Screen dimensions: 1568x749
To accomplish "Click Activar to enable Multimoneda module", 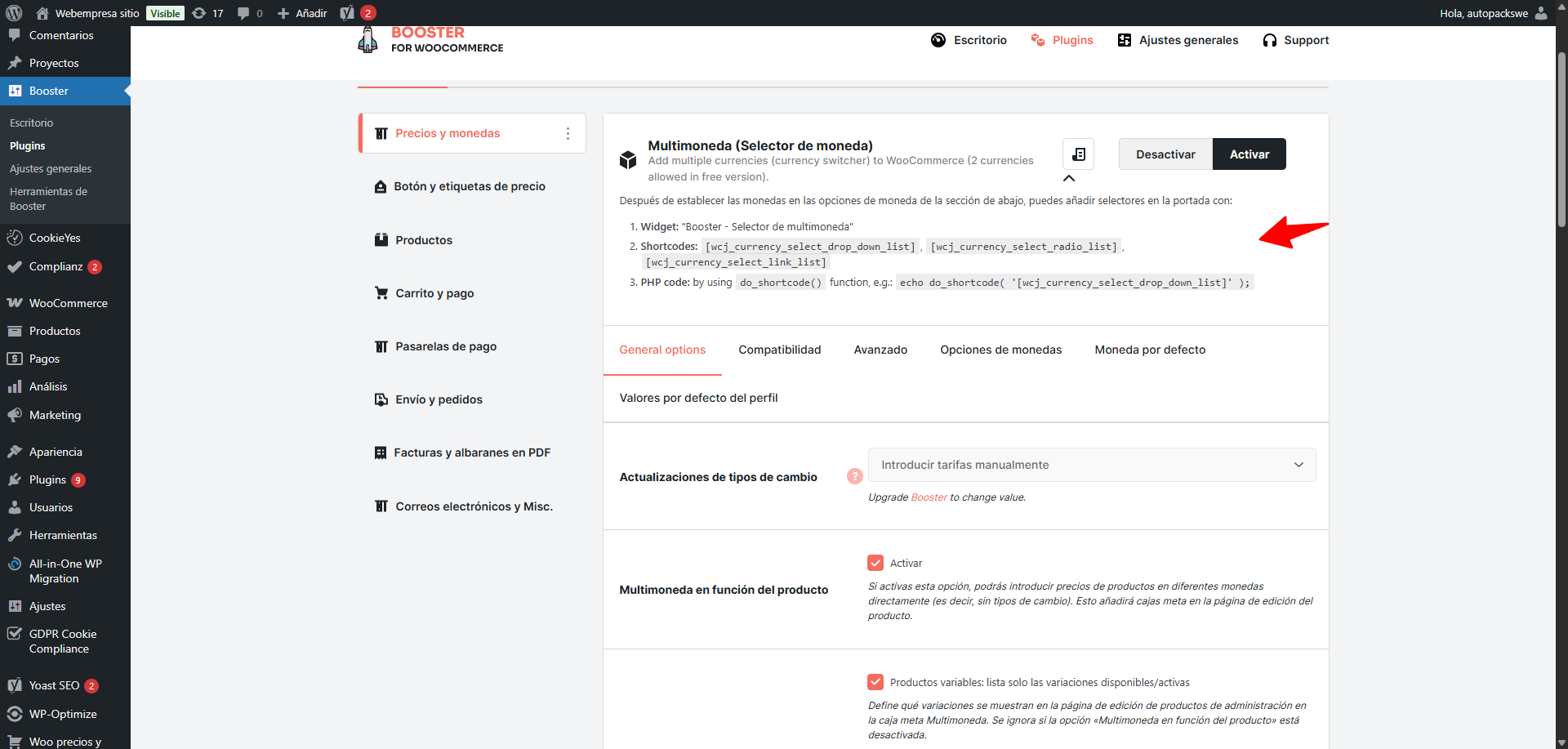I will coord(1249,154).
